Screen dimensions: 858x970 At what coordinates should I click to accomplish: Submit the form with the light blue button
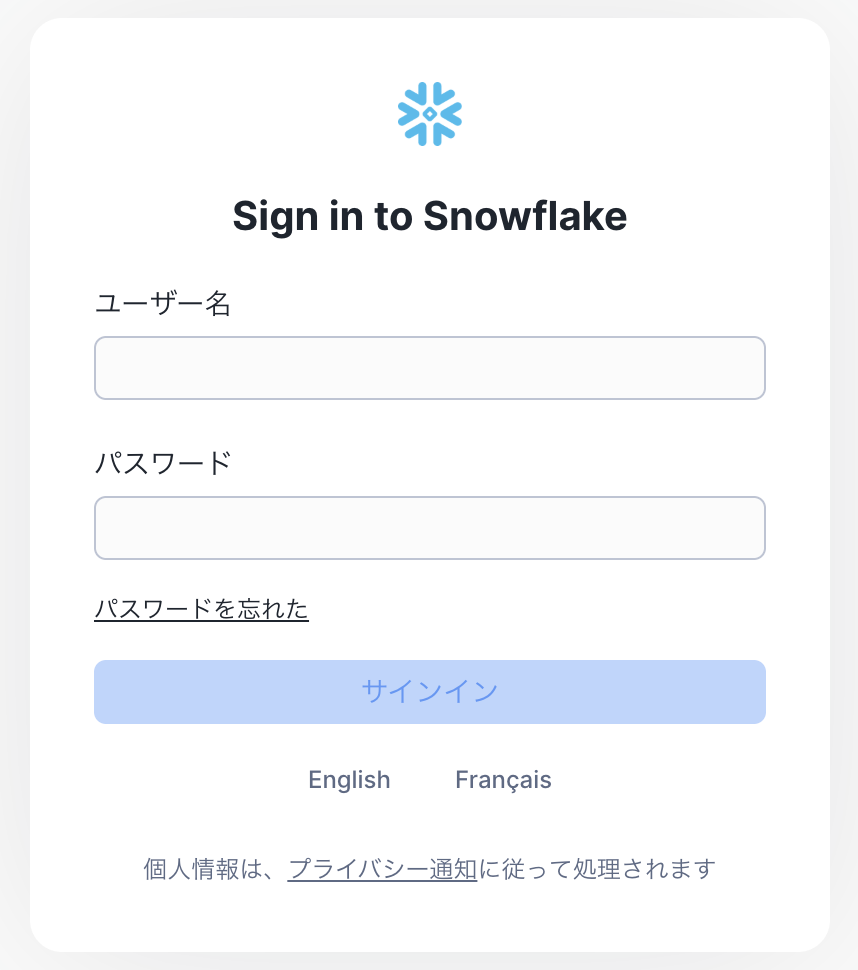click(429, 691)
